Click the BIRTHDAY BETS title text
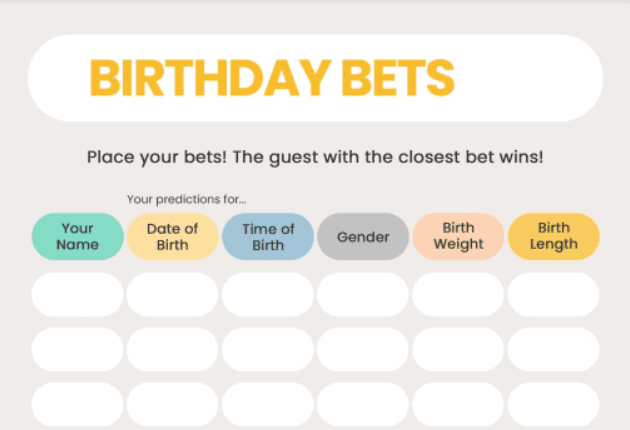 click(271, 77)
